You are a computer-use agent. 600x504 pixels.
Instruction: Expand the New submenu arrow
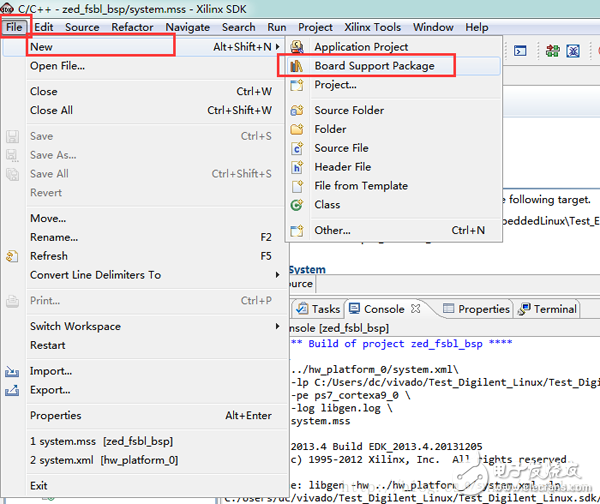[277, 47]
